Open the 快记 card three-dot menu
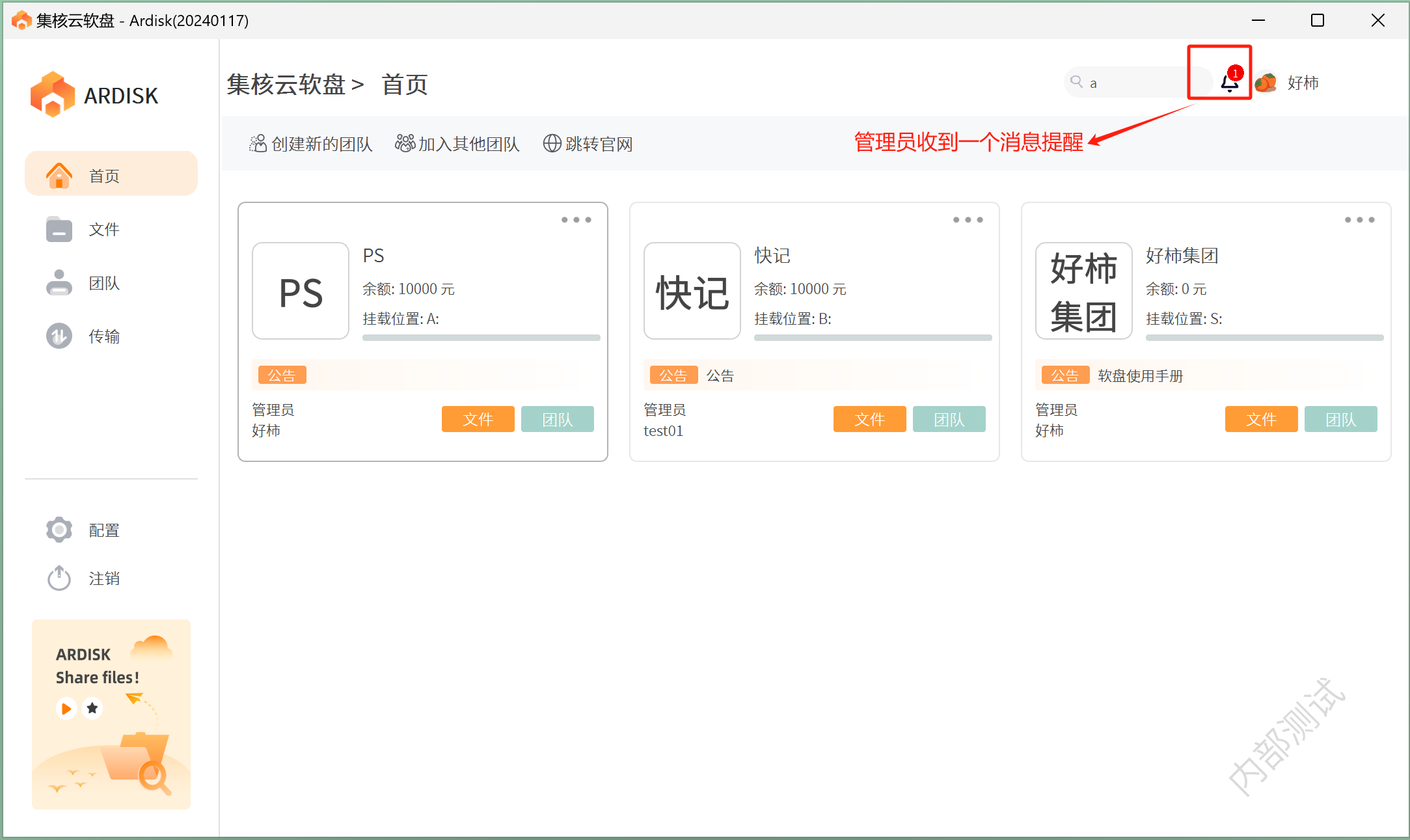 (968, 220)
